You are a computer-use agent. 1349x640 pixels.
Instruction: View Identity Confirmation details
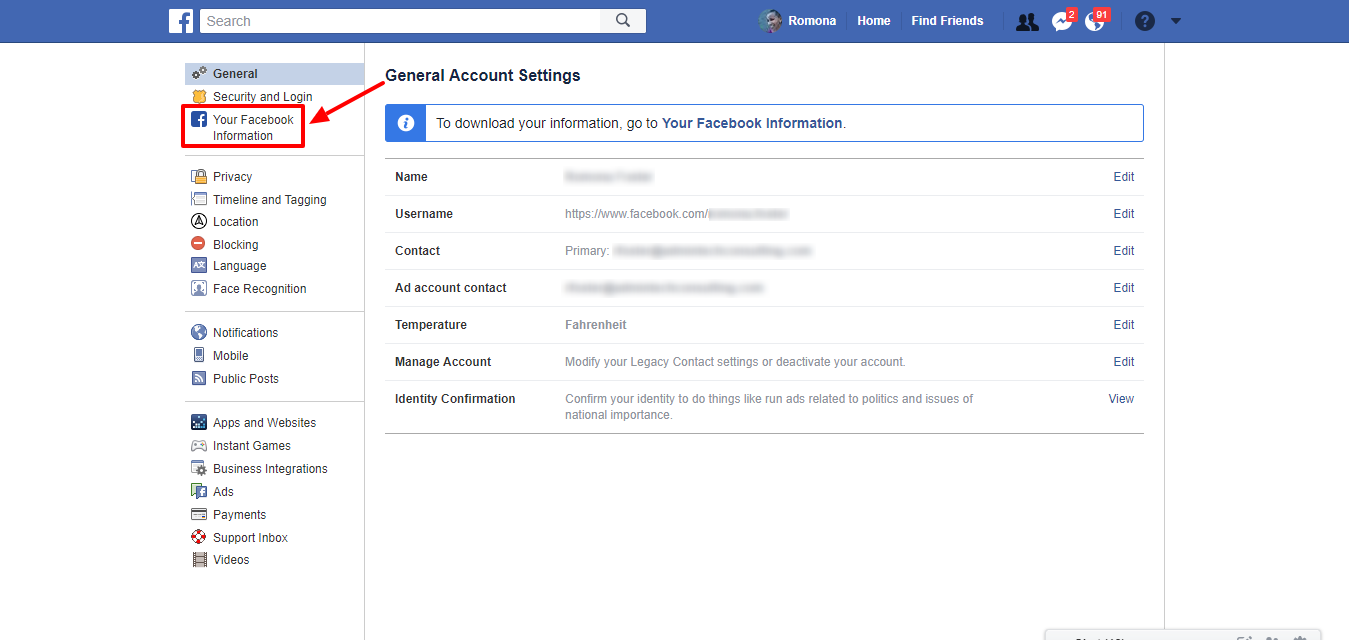tap(1121, 399)
